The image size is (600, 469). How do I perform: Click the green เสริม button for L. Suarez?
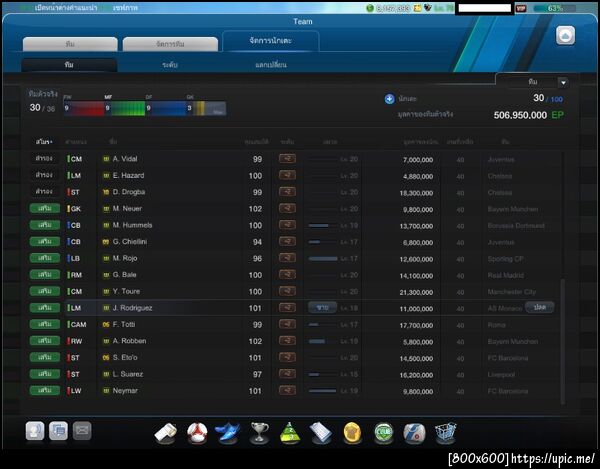pyautogui.click(x=45, y=374)
